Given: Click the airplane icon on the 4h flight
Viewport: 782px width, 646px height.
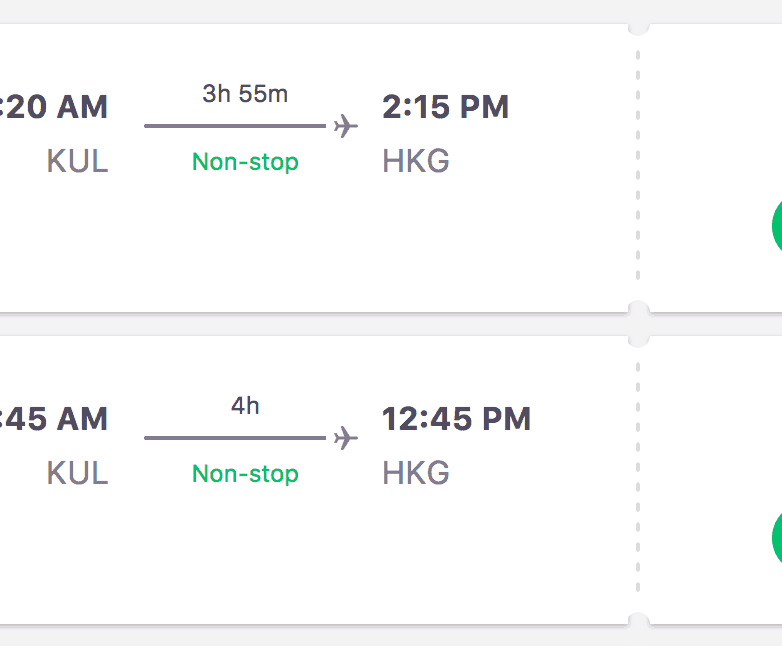Looking at the screenshot, I should [346, 438].
